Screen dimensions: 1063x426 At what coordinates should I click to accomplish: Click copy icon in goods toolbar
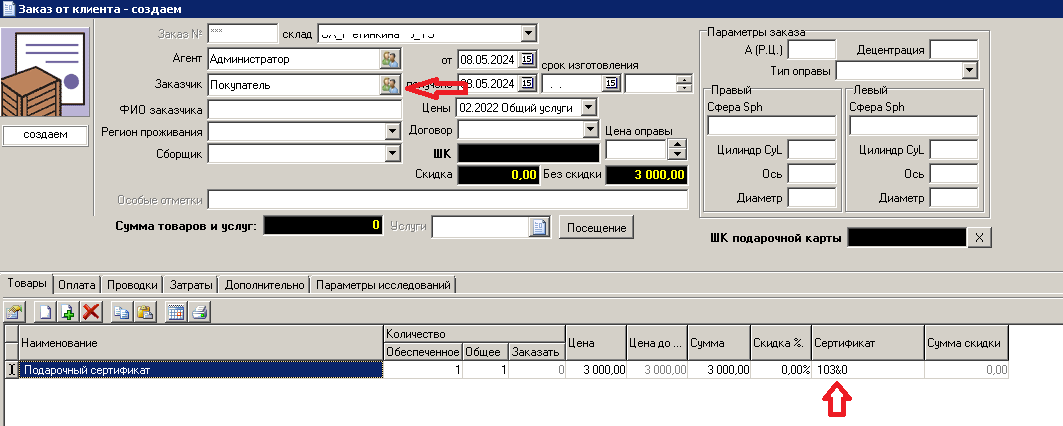(x=122, y=312)
